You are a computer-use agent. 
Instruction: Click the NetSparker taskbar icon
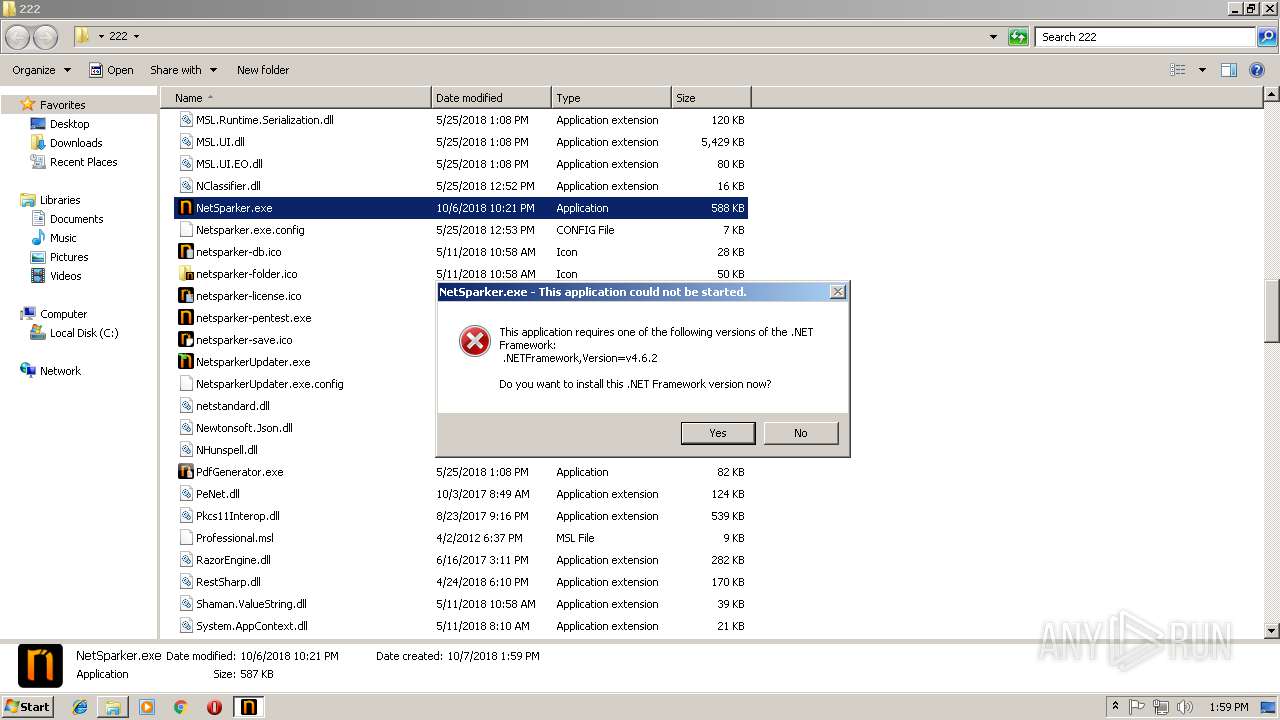pyautogui.click(x=248, y=707)
